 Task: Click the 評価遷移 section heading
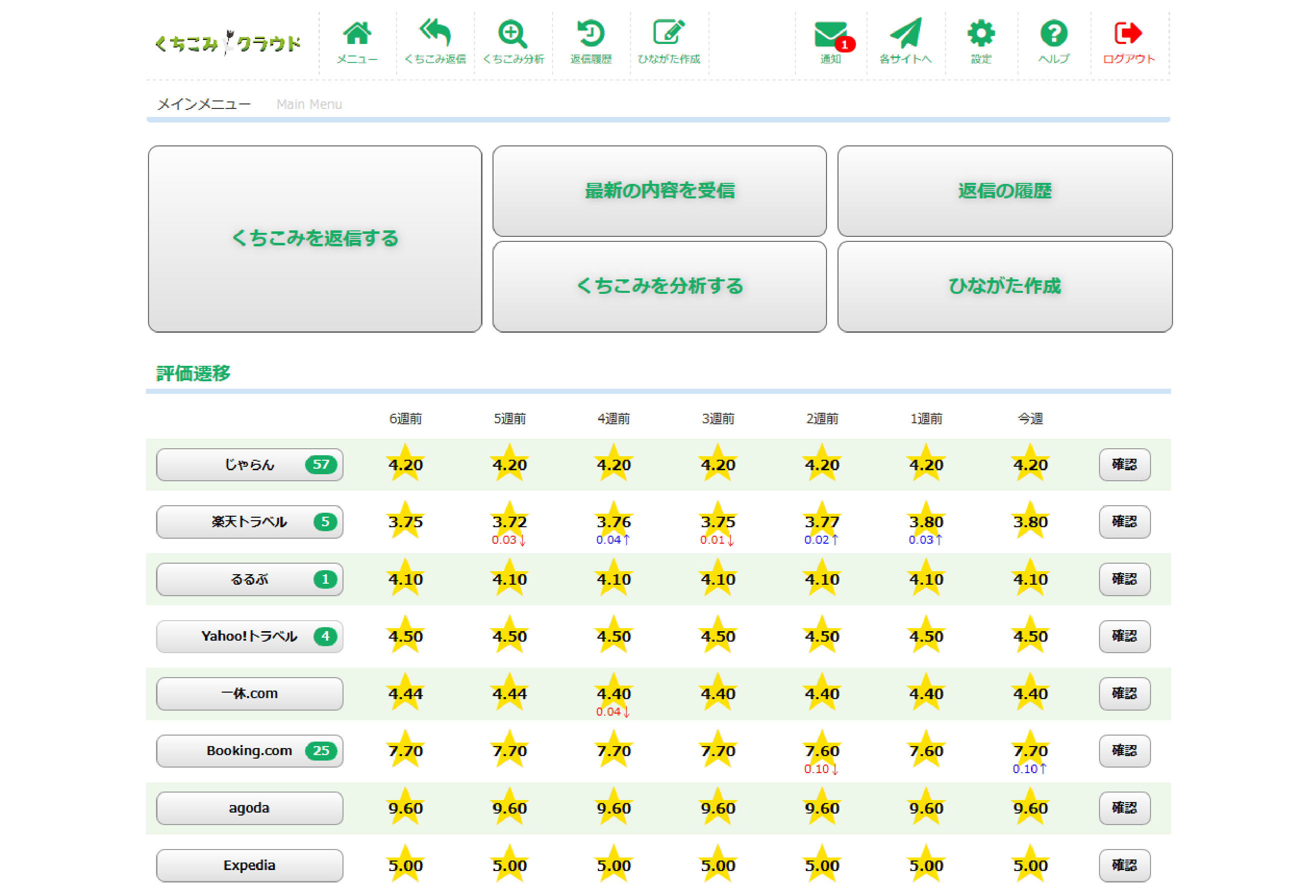click(193, 374)
